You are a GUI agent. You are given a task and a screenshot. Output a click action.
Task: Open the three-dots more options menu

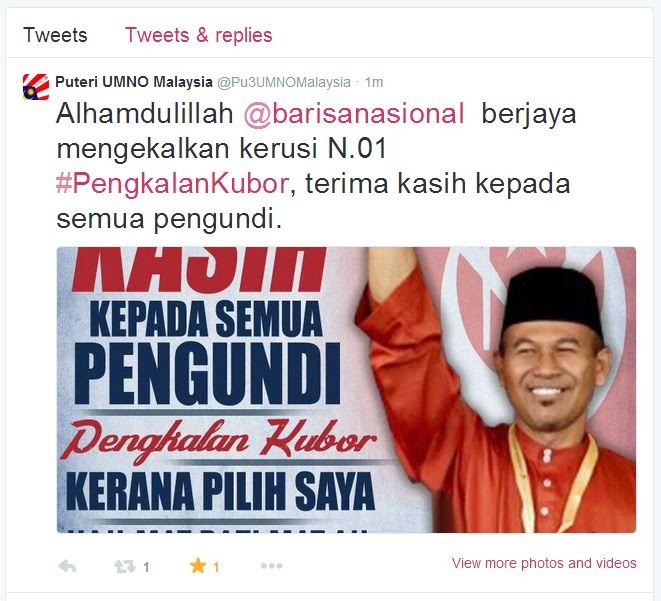271,566
